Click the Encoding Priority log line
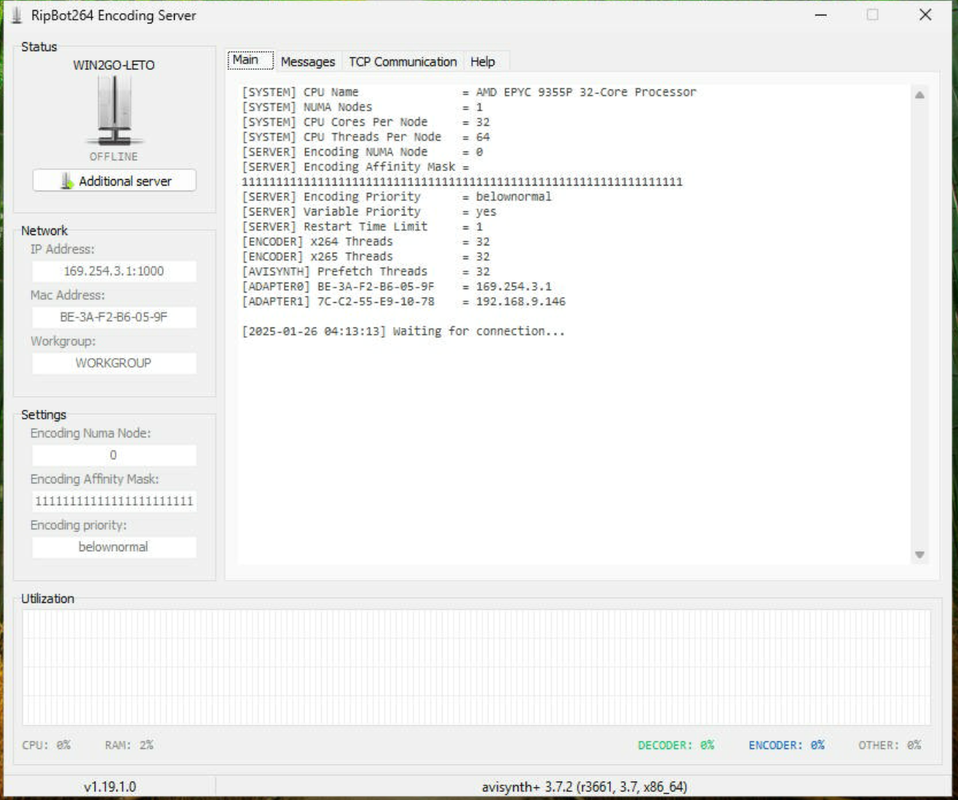Screen dimensions: 958x800 click(x=396, y=197)
